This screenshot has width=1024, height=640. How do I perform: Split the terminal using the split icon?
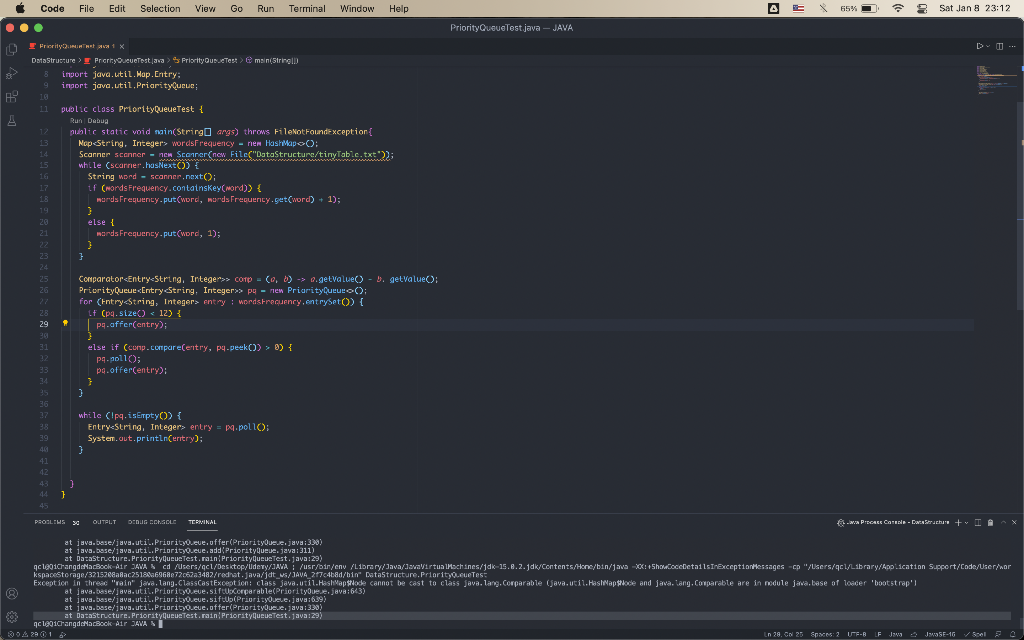coord(978,522)
